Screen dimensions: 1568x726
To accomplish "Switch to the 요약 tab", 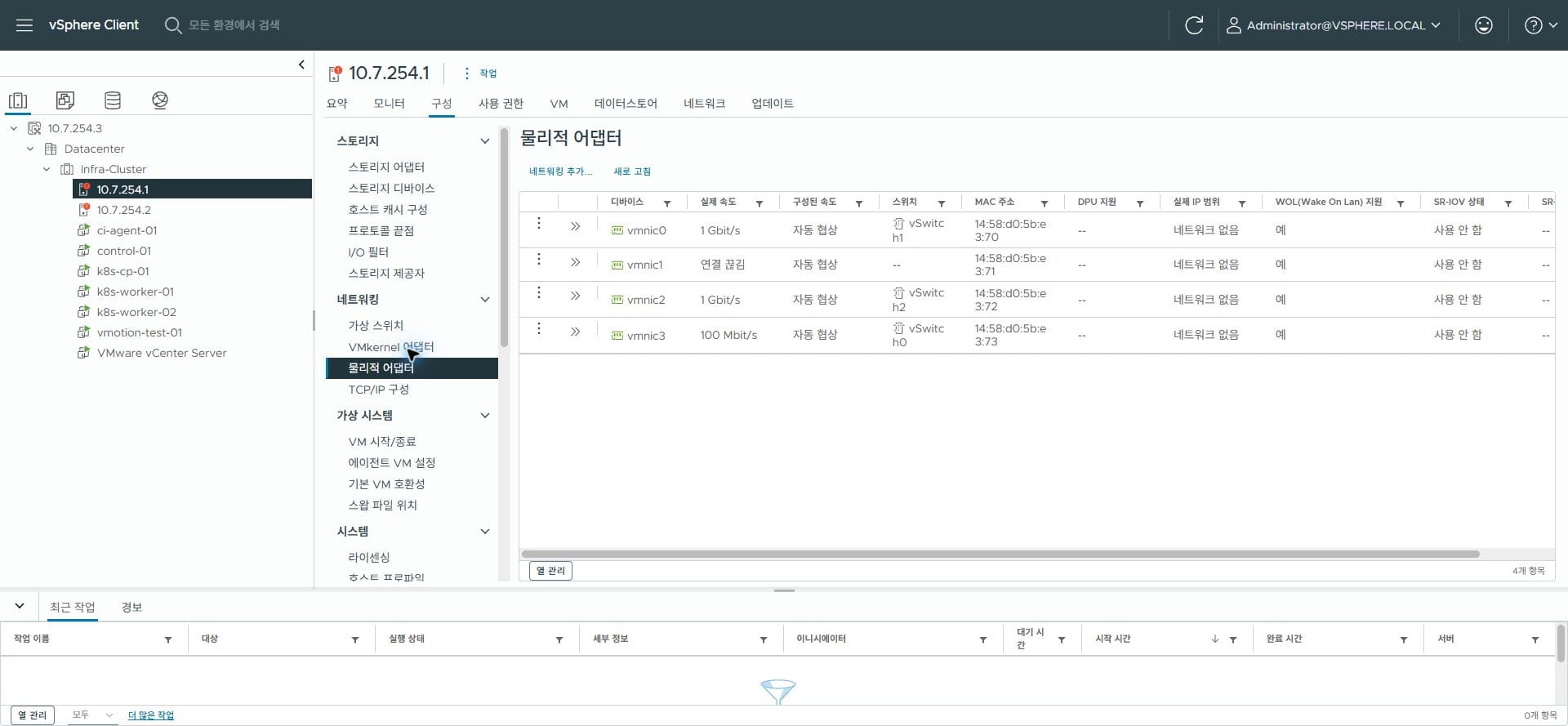I will tap(336, 104).
